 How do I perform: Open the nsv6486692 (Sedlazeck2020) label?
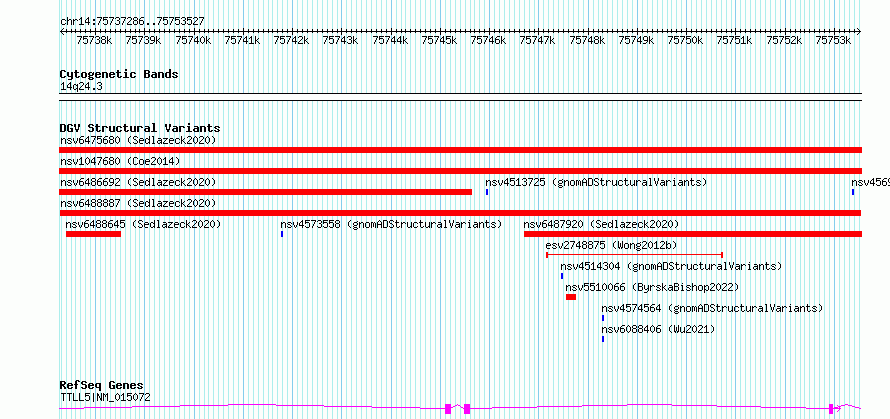(138, 182)
